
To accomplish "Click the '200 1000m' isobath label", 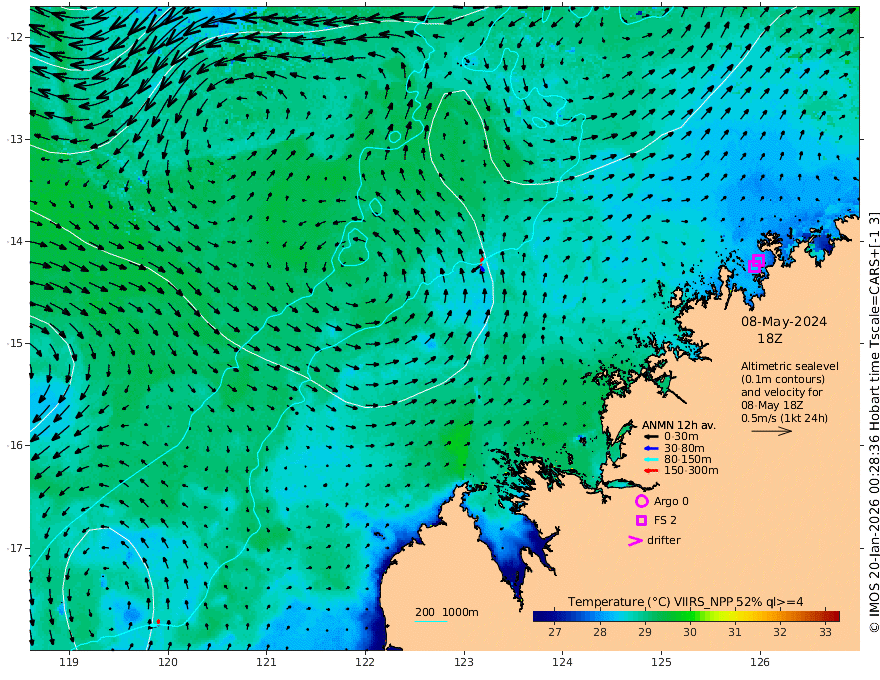I will point(447,612).
